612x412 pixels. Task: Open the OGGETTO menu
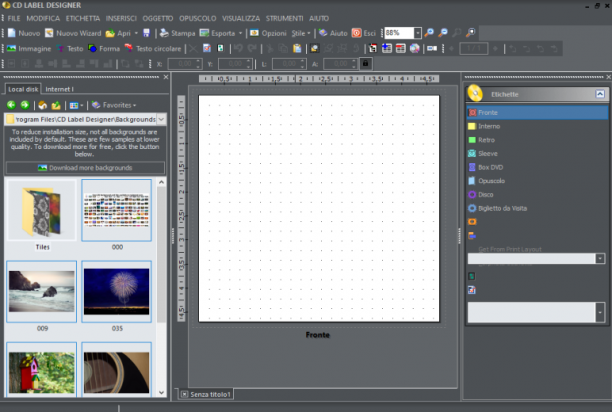[x=158, y=18]
